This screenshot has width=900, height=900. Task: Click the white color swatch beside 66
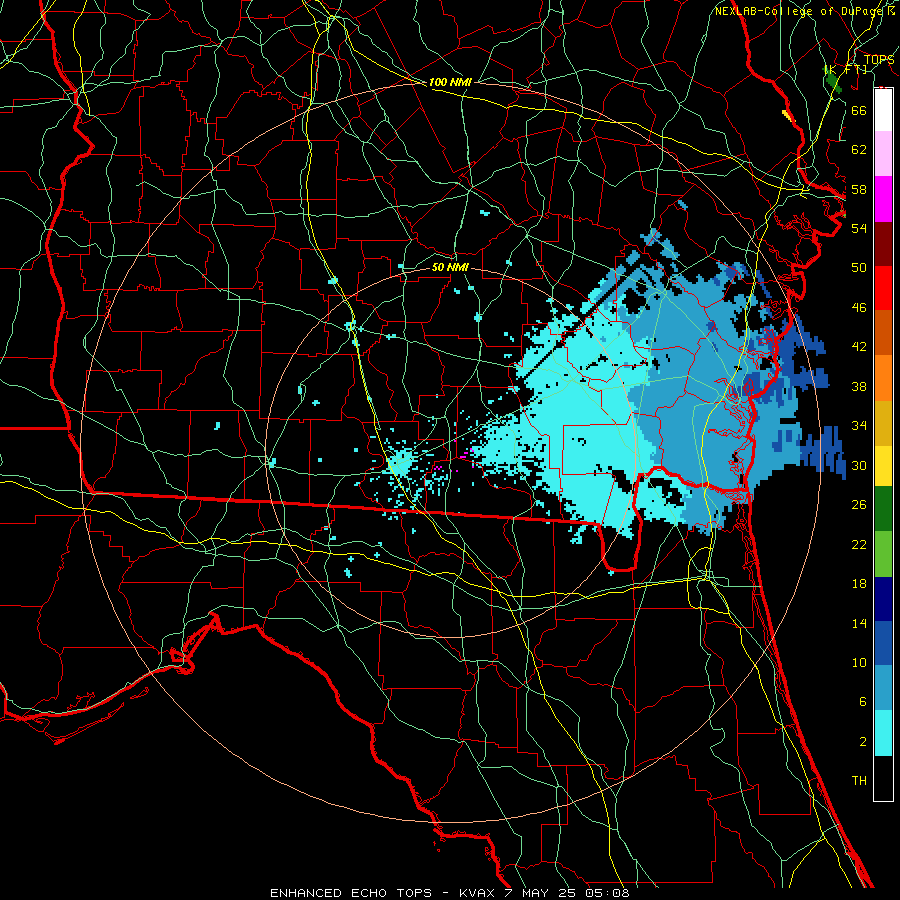point(883,110)
